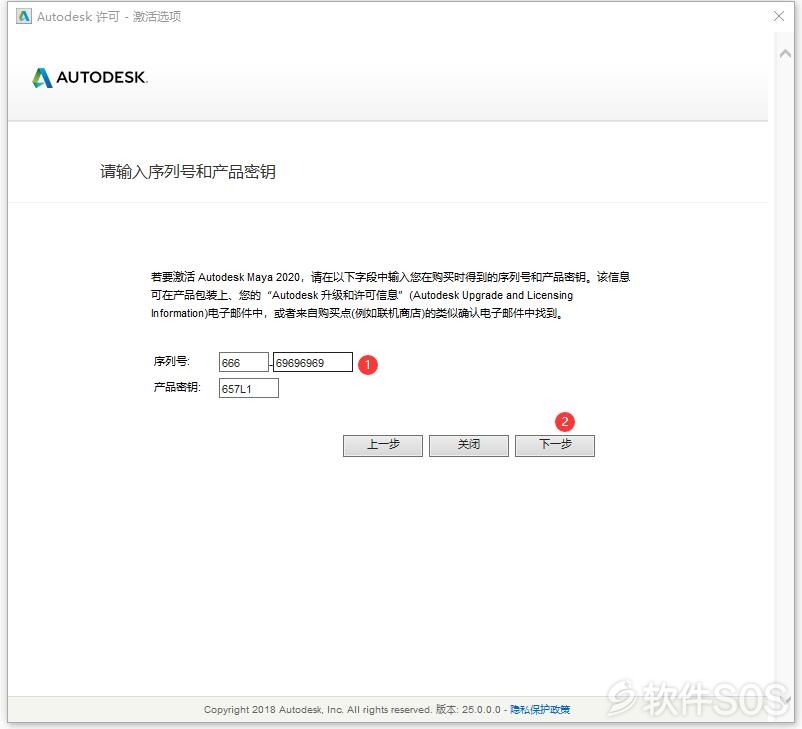Screen dimensions: 802x729
Task: Click the product key field showing 657L1
Action: point(249,388)
